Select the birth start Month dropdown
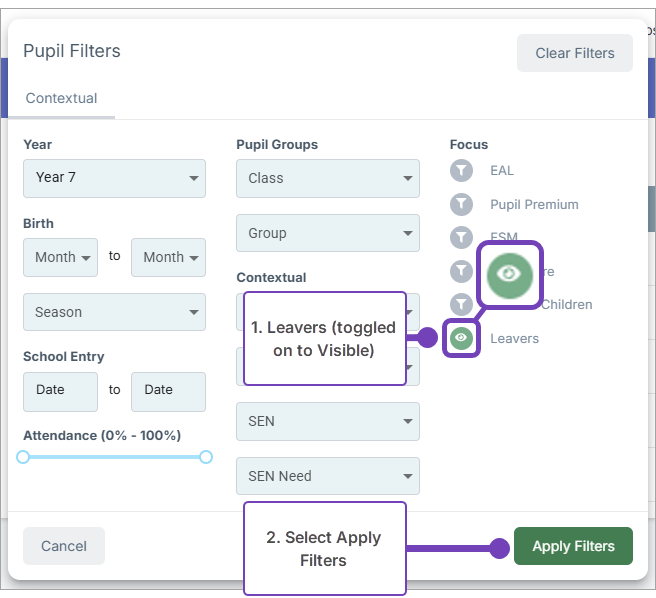The height and width of the screenshot is (598, 656). tap(60, 257)
